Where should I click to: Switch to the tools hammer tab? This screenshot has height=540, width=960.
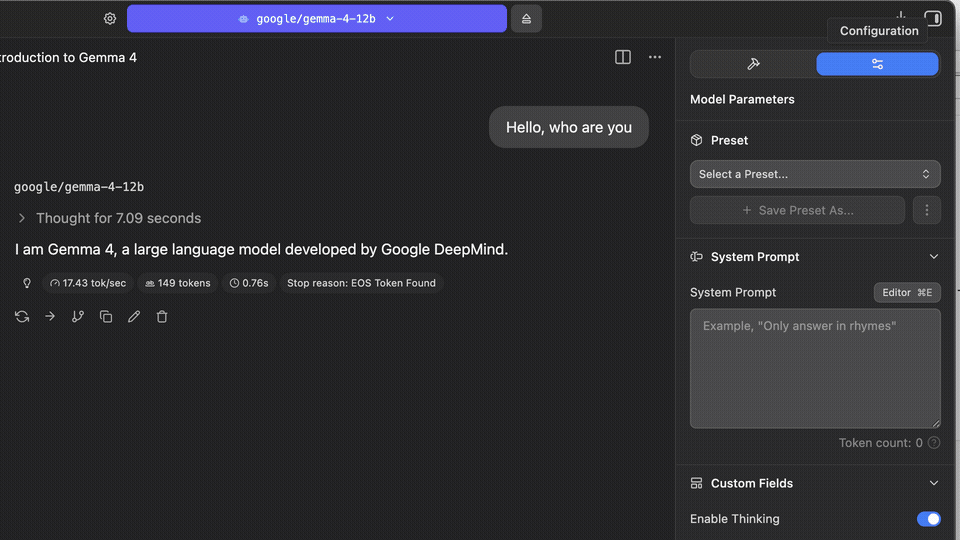[x=753, y=64]
